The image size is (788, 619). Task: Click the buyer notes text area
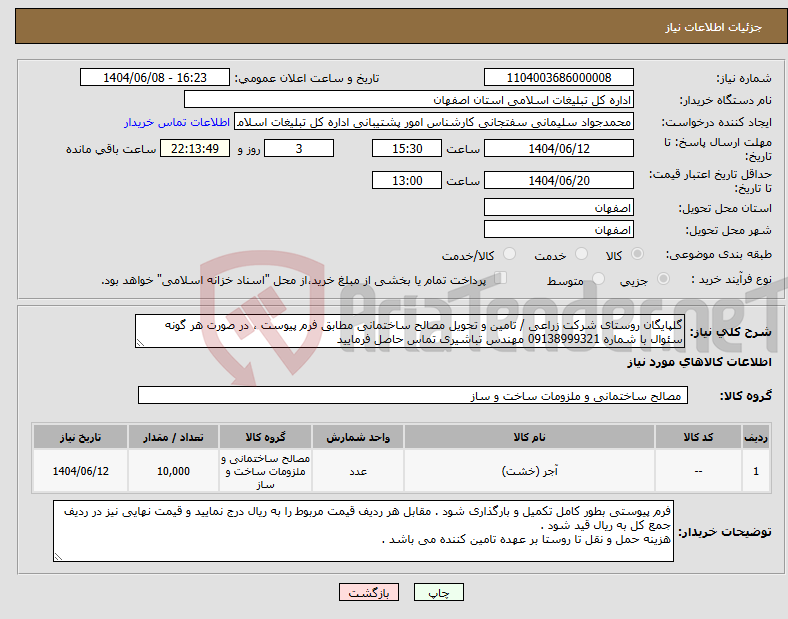click(x=363, y=531)
